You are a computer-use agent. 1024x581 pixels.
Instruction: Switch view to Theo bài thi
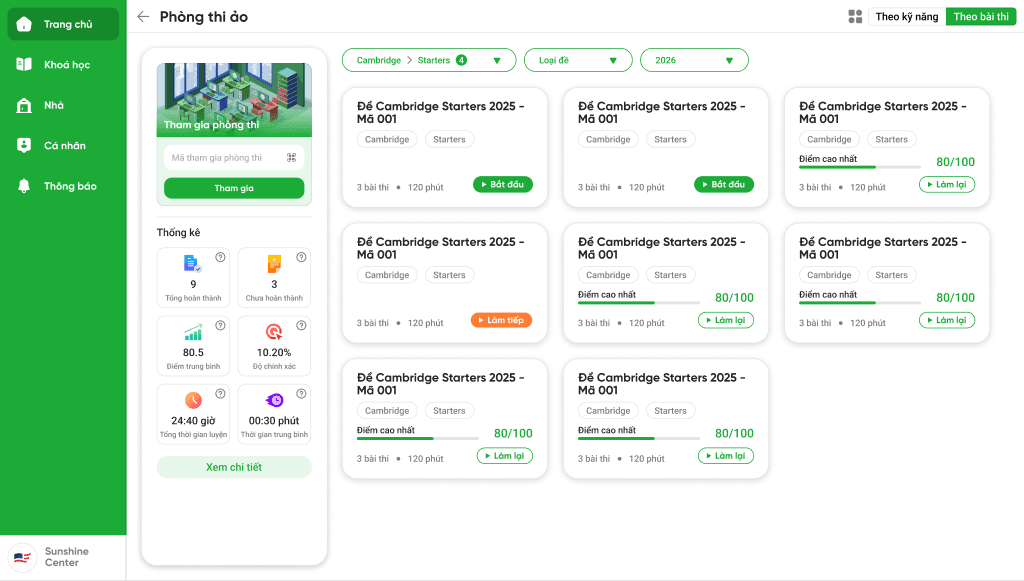981,17
